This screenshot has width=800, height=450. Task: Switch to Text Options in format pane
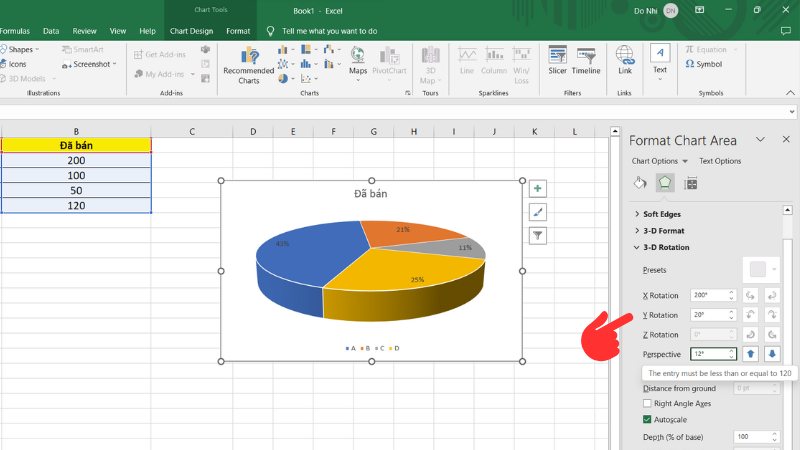(x=720, y=161)
